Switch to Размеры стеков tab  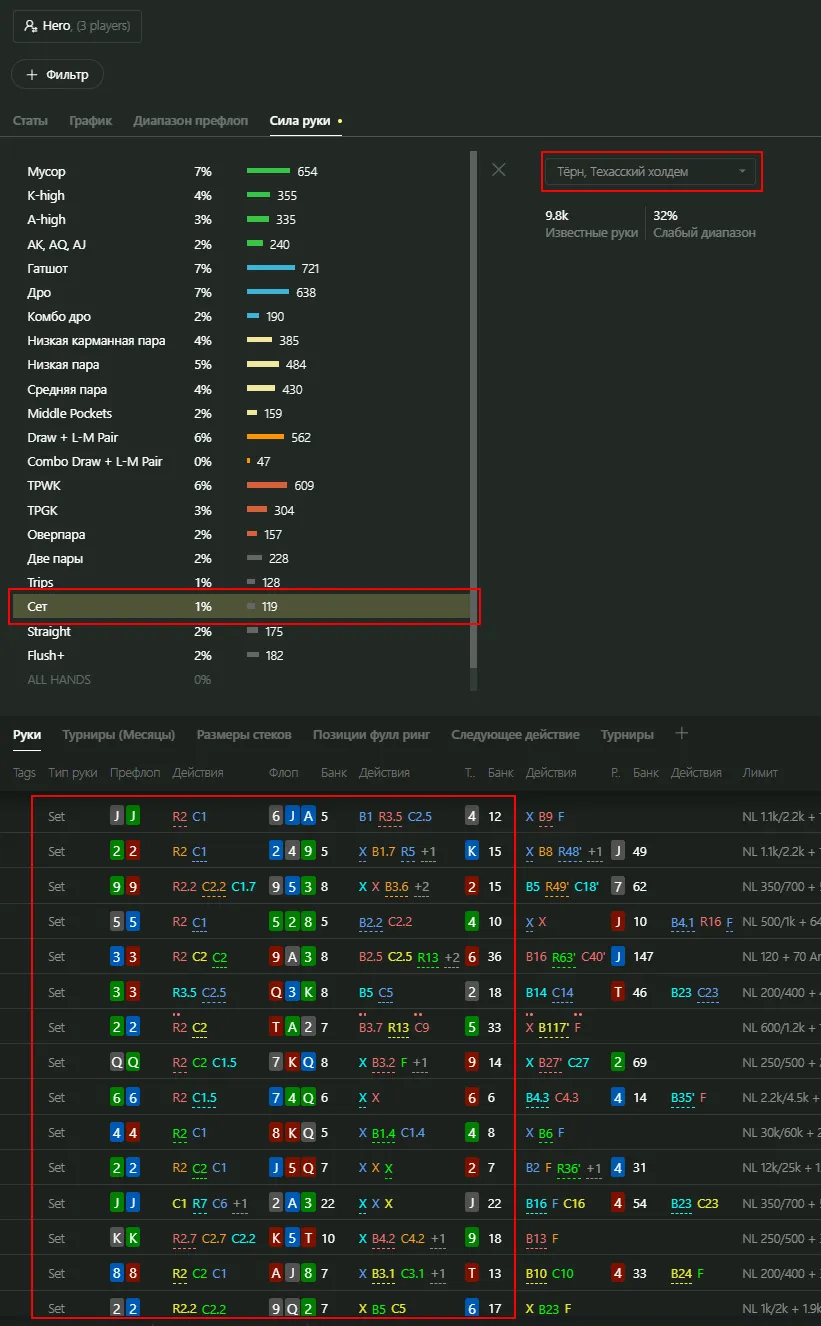[244, 735]
